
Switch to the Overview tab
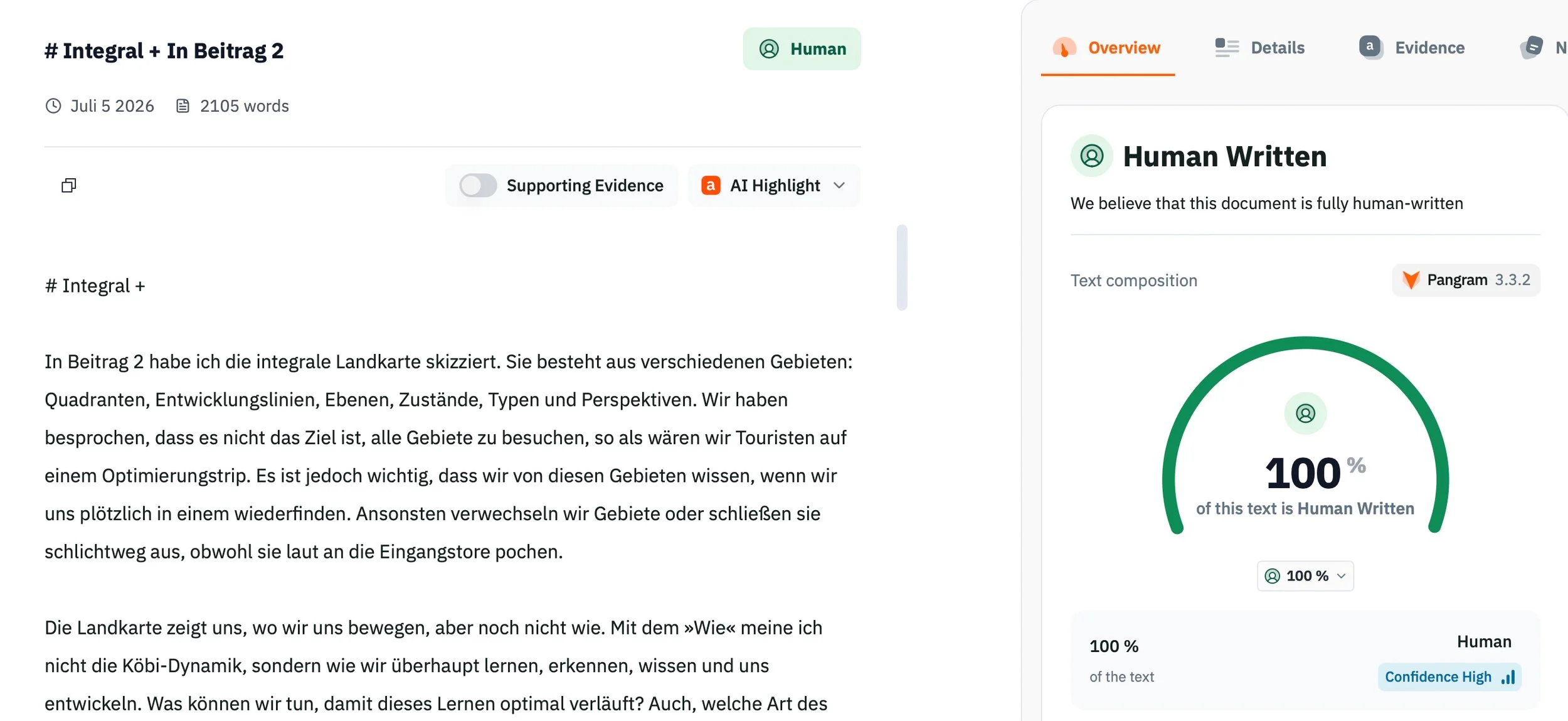[x=1108, y=48]
